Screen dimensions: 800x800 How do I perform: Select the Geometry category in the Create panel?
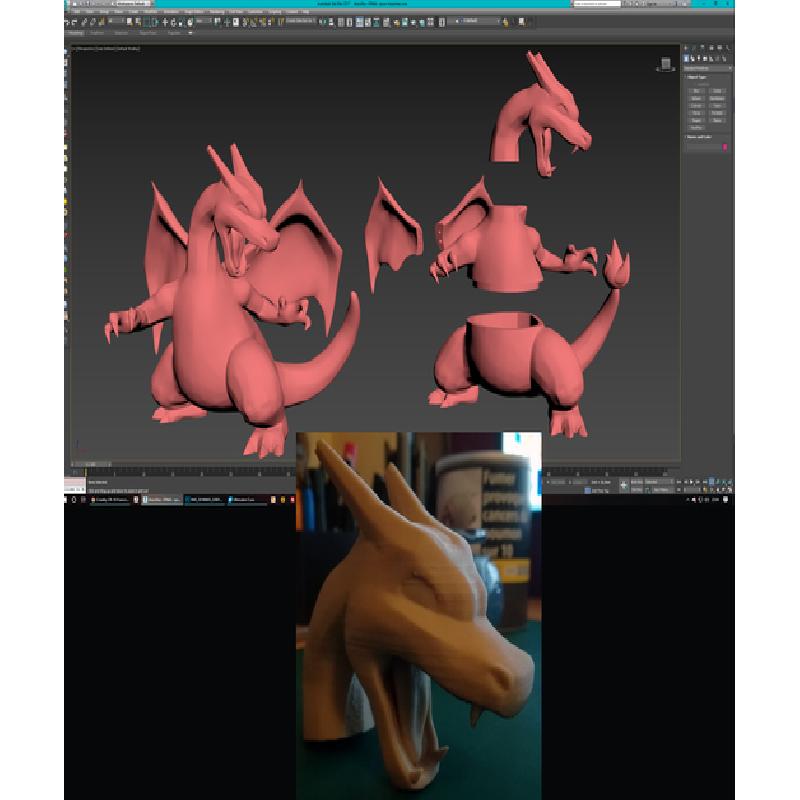pyautogui.click(x=686, y=59)
